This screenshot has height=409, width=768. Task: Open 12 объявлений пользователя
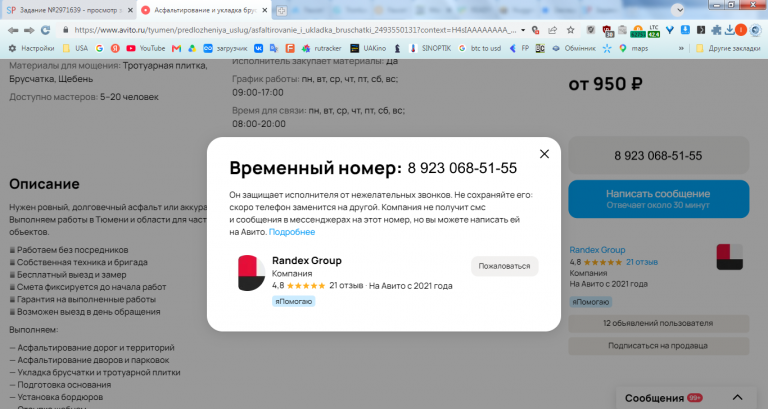[658, 323]
